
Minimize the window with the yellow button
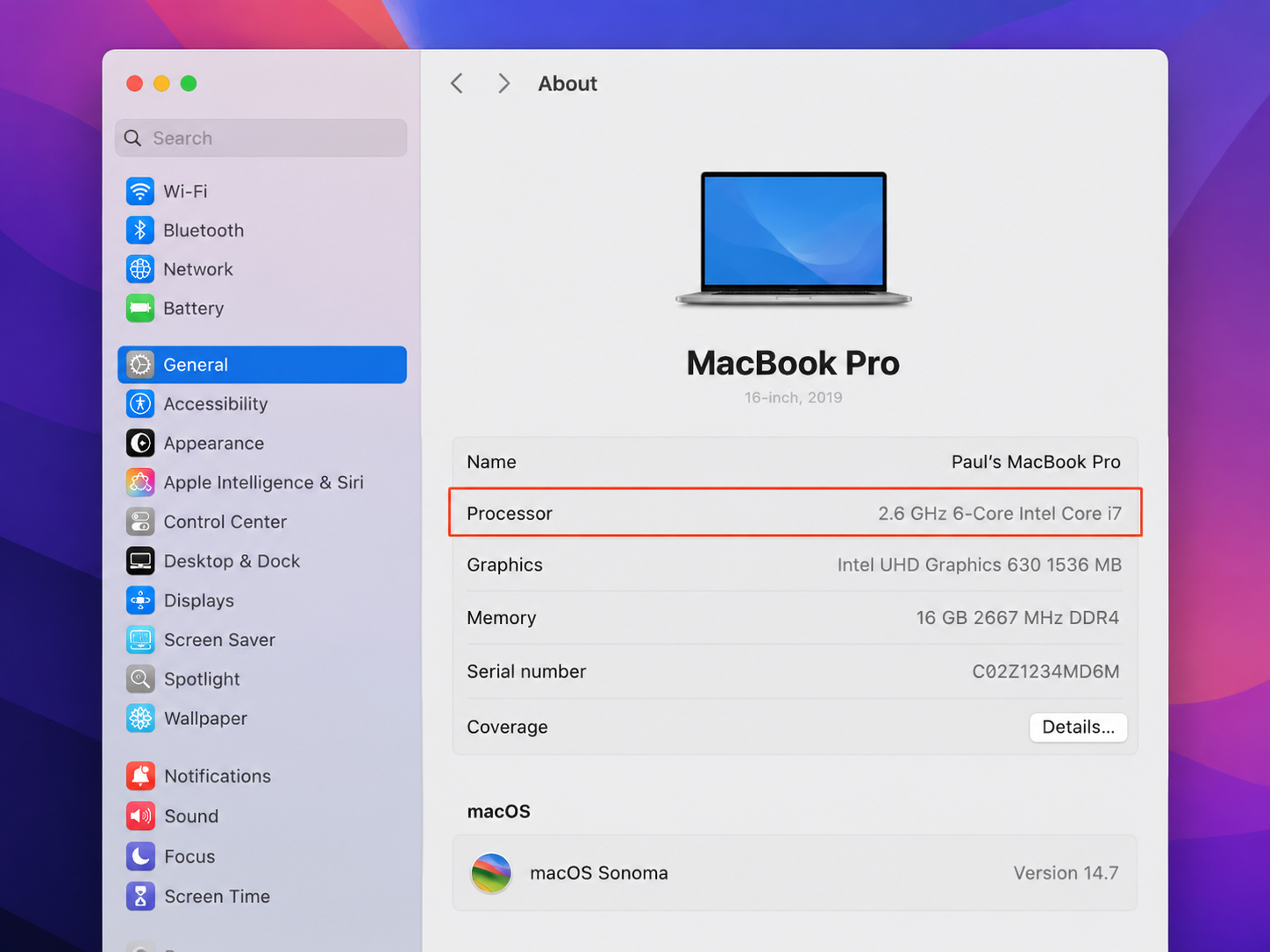(x=161, y=83)
